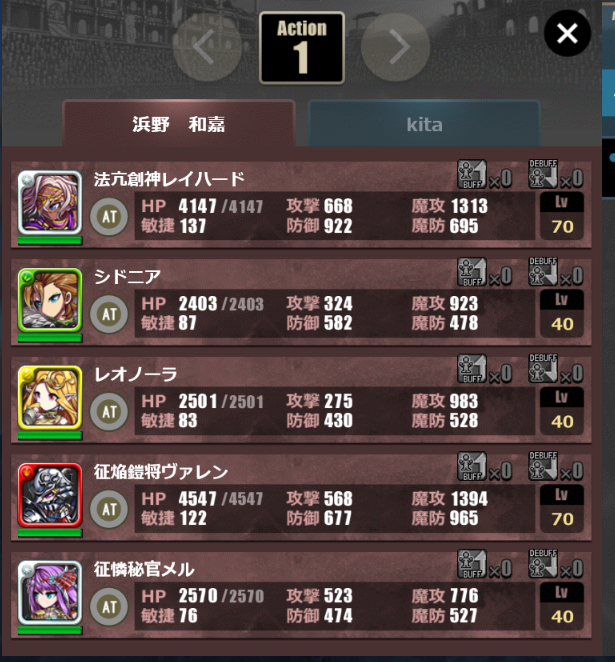Click the BUFF icon for レオノーラ
Screen dimensions: 615x662
[472, 369]
